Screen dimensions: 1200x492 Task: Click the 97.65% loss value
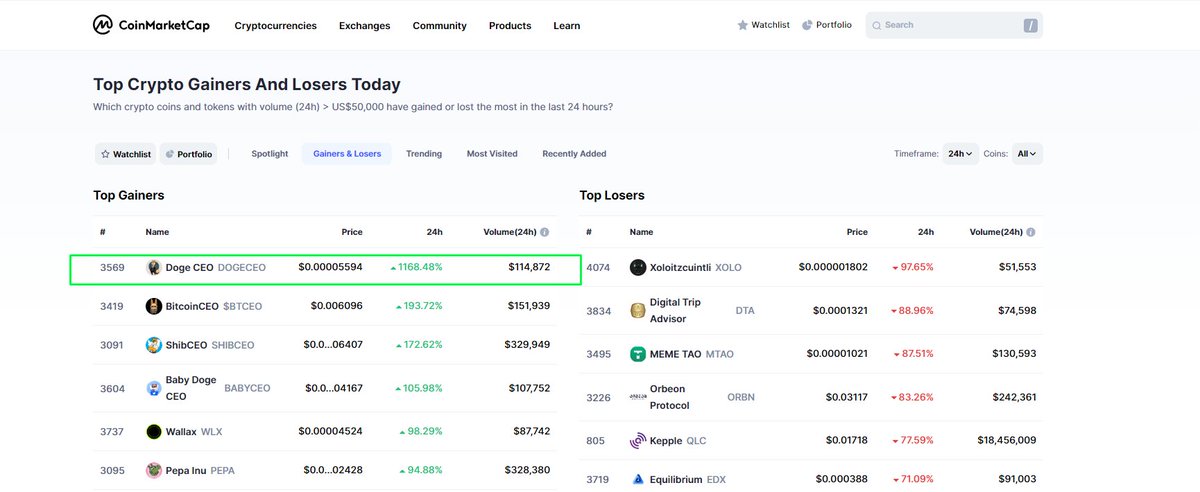tap(912, 268)
